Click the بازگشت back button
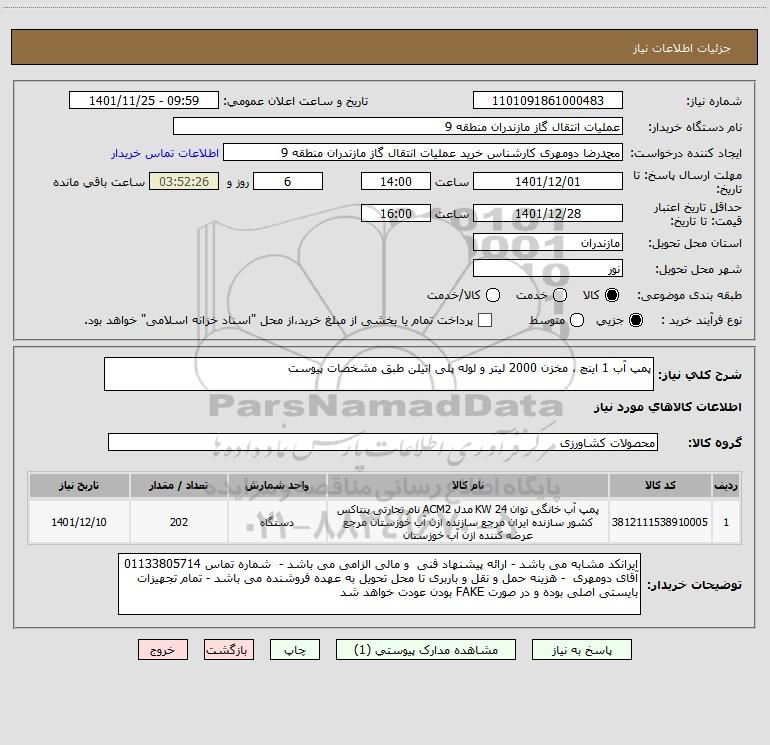This screenshot has height=745, width=770. [x=229, y=650]
